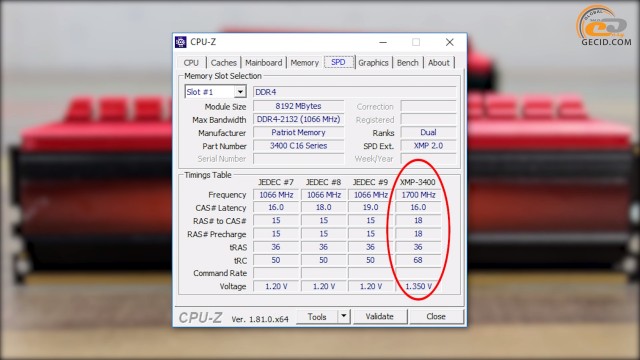The height and width of the screenshot is (360, 640).
Task: Click the CPU-Z application icon in title bar
Action: tap(181, 42)
